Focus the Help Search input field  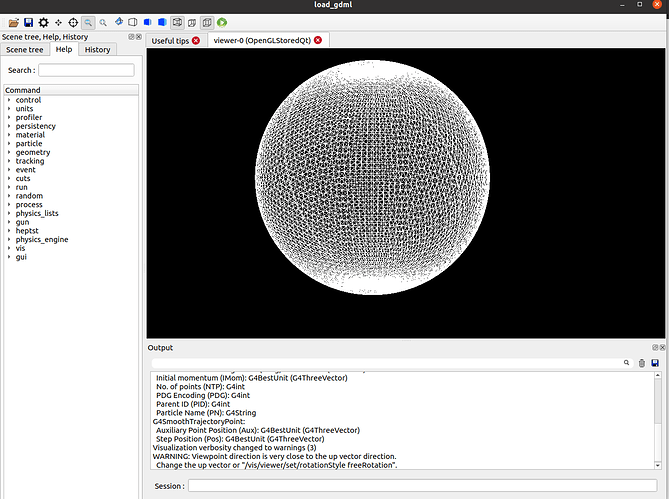click(87, 70)
